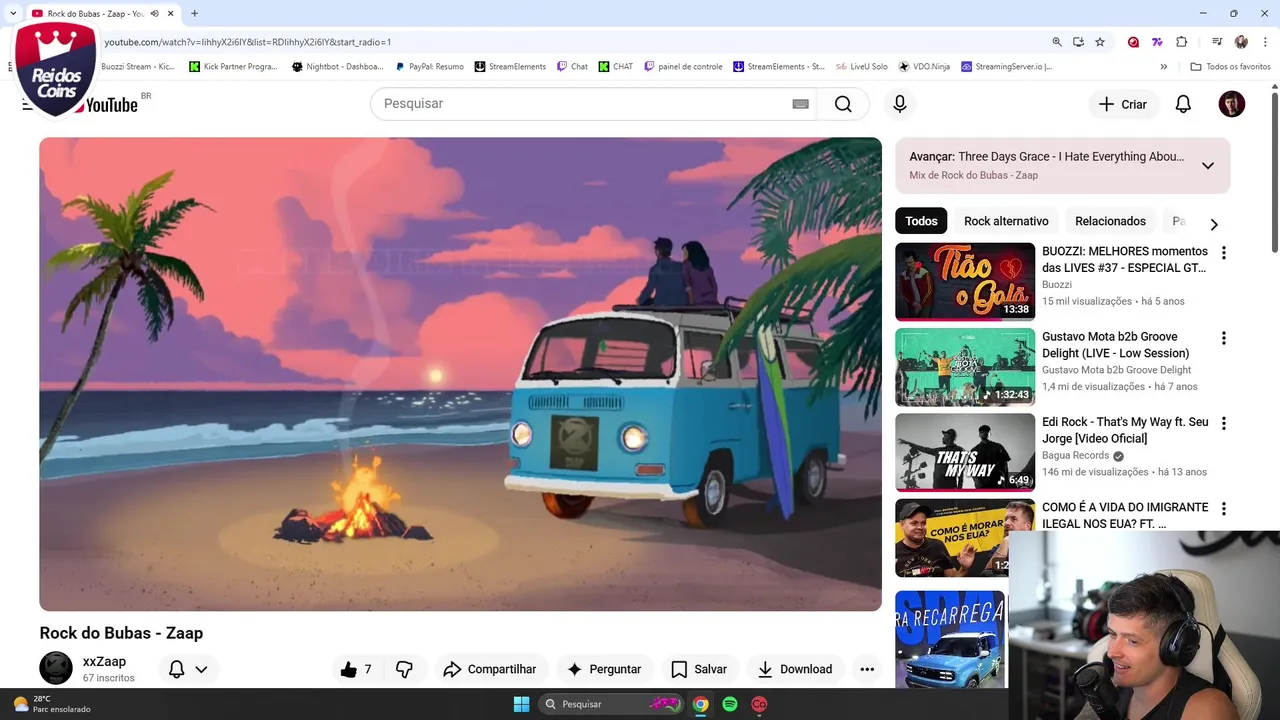Open the painel de controle bookmark
The width and height of the screenshot is (1280, 720).
click(x=683, y=67)
